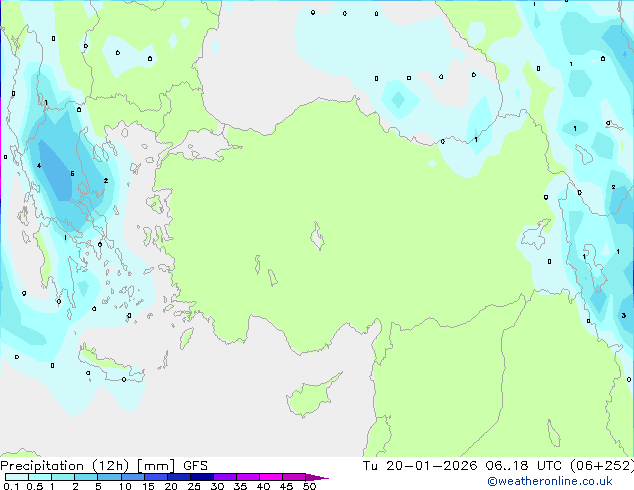Screen dimensions: 634x490
Task: Click the 0.5–1 mm legend color box
Action: point(40,477)
